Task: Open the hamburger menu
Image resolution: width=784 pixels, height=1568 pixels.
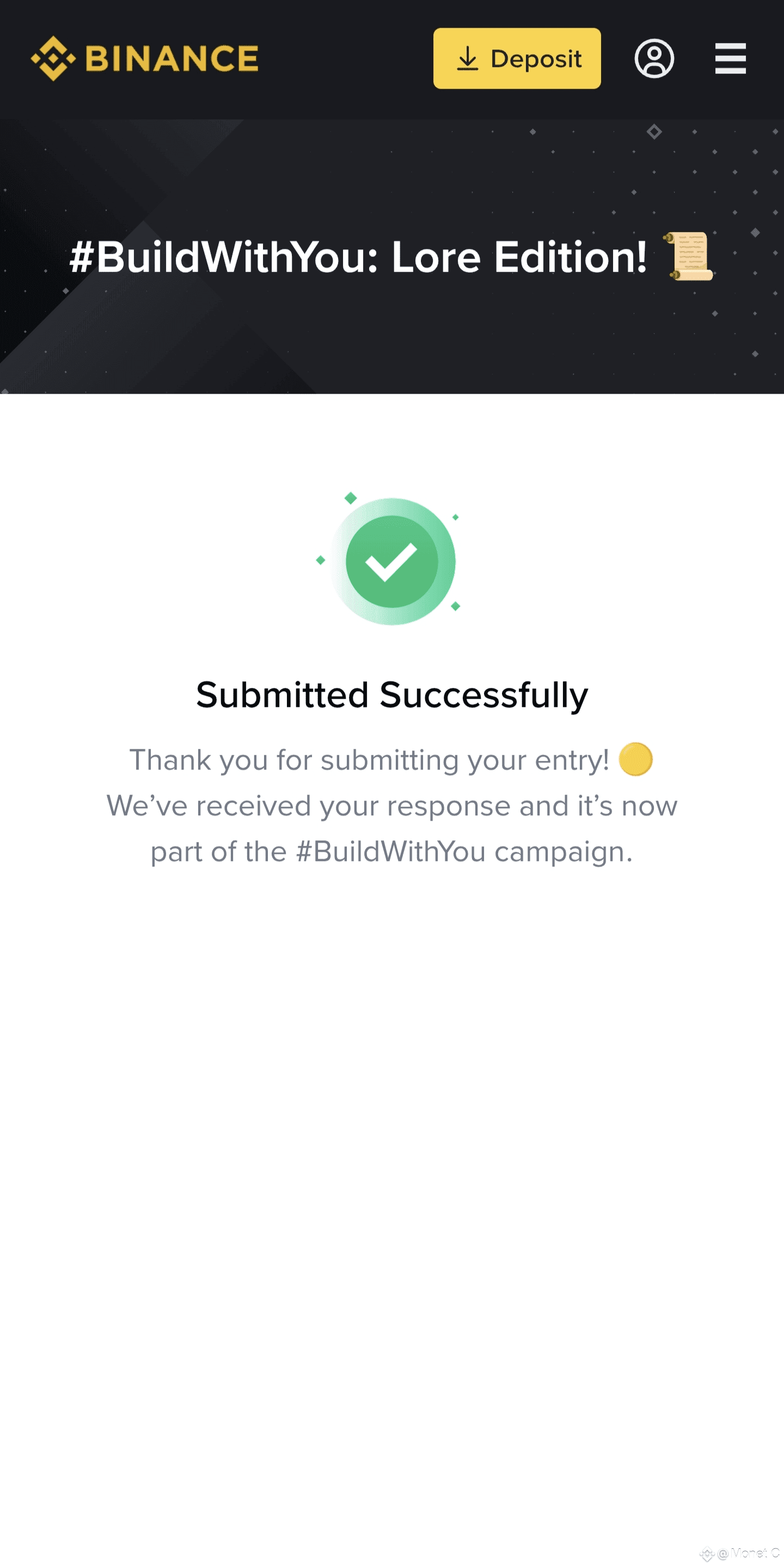Action: tap(730, 58)
